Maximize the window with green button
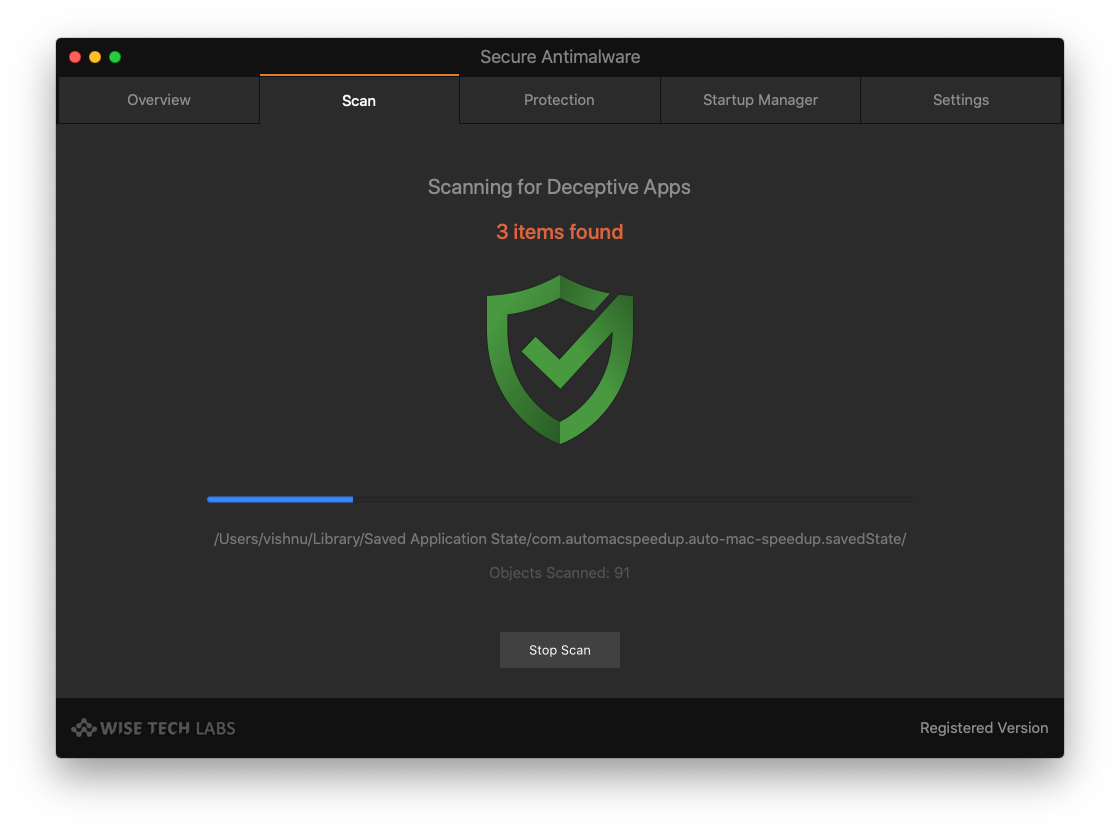 click(115, 57)
